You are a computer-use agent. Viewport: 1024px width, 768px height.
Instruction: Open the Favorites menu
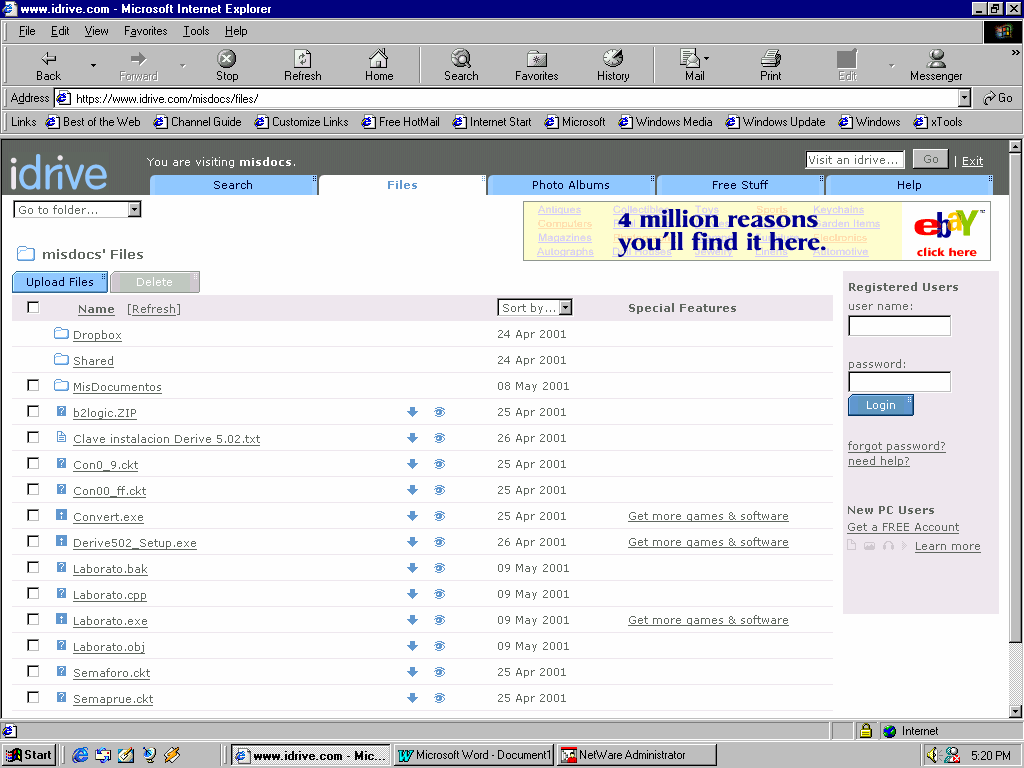click(x=146, y=31)
